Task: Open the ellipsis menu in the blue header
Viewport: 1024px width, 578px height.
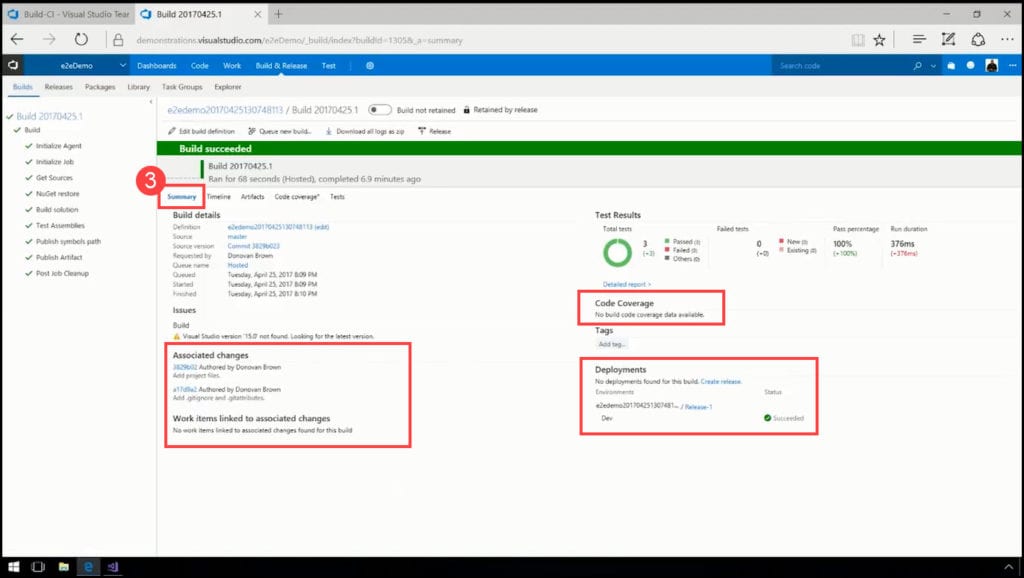Action: 1012,66
